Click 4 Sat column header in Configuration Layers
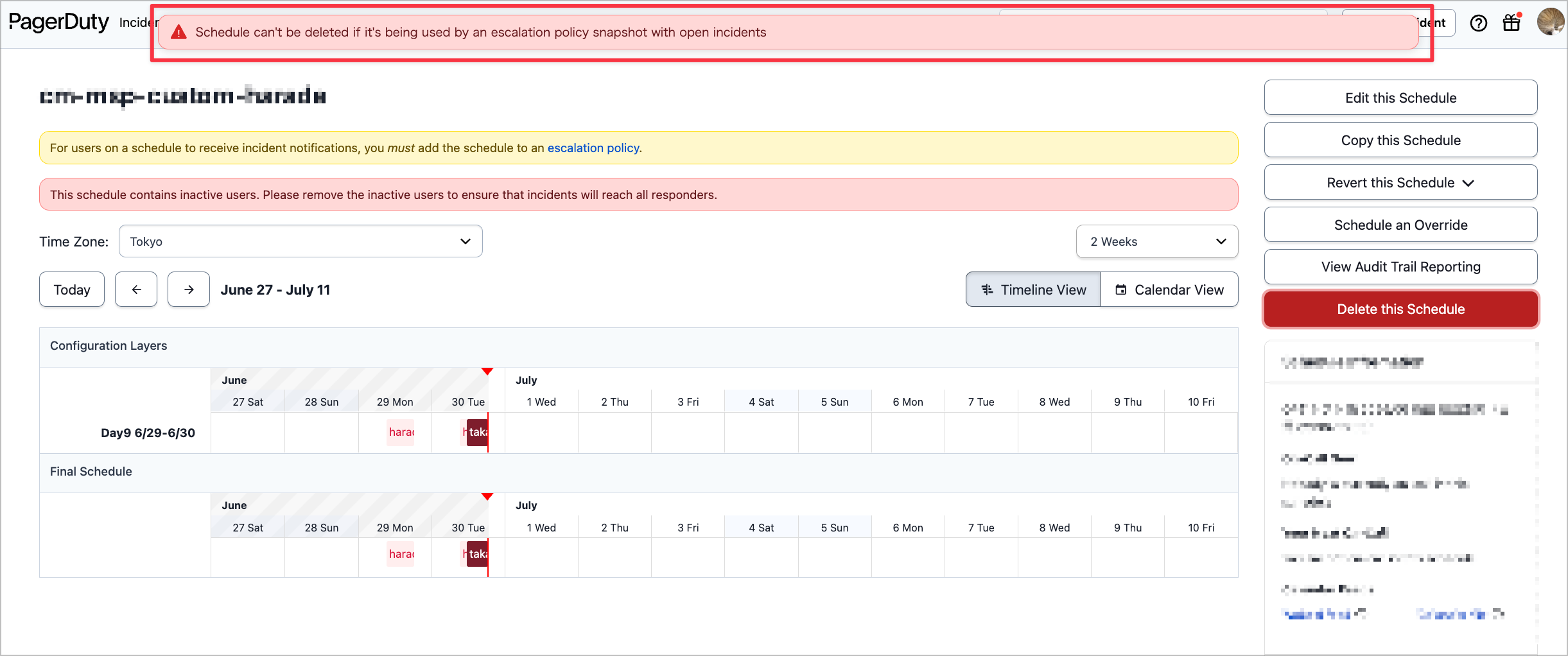The image size is (1568, 656). (x=762, y=402)
